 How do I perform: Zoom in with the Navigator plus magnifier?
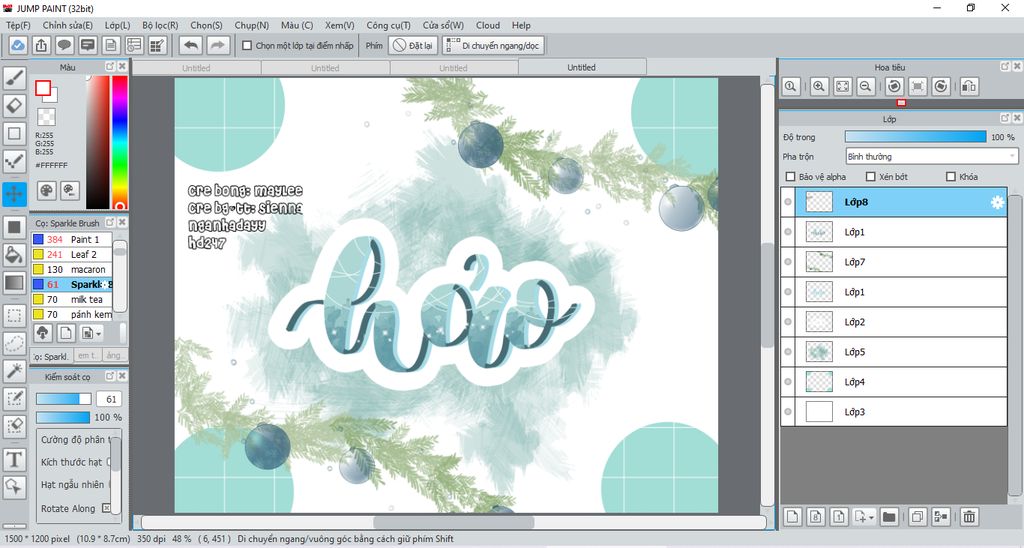[x=819, y=86]
